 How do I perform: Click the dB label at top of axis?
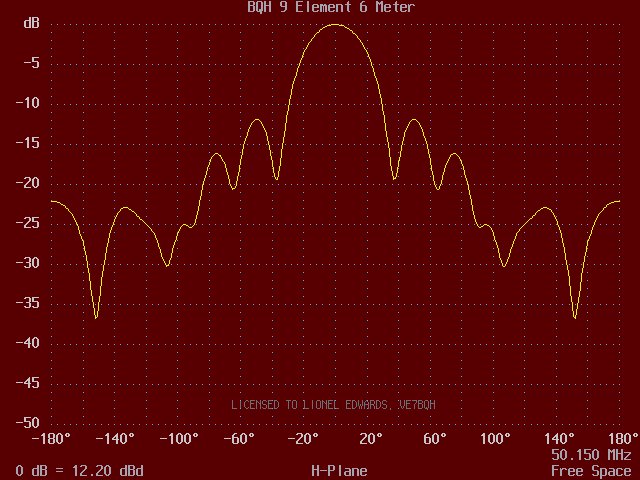[31, 24]
